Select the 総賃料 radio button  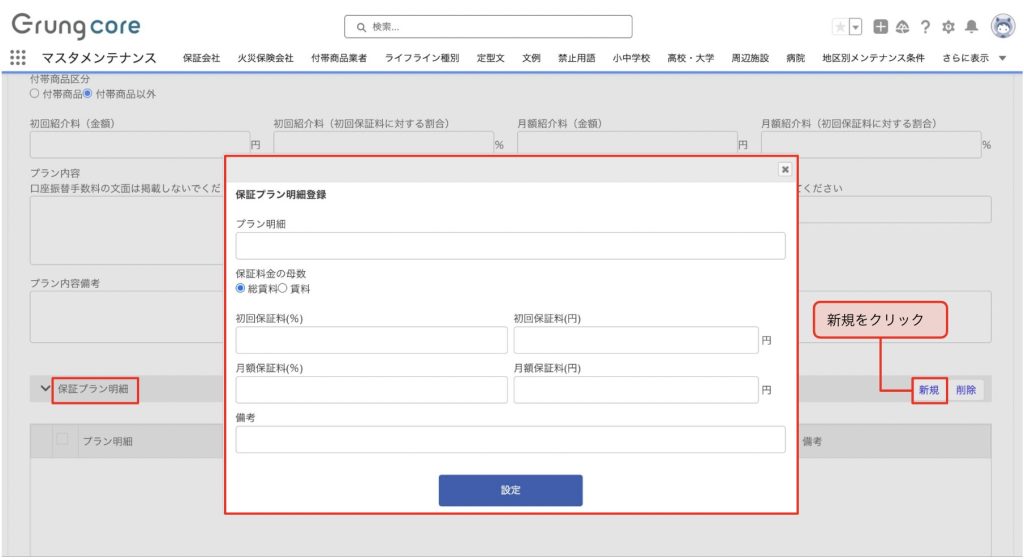click(x=241, y=288)
